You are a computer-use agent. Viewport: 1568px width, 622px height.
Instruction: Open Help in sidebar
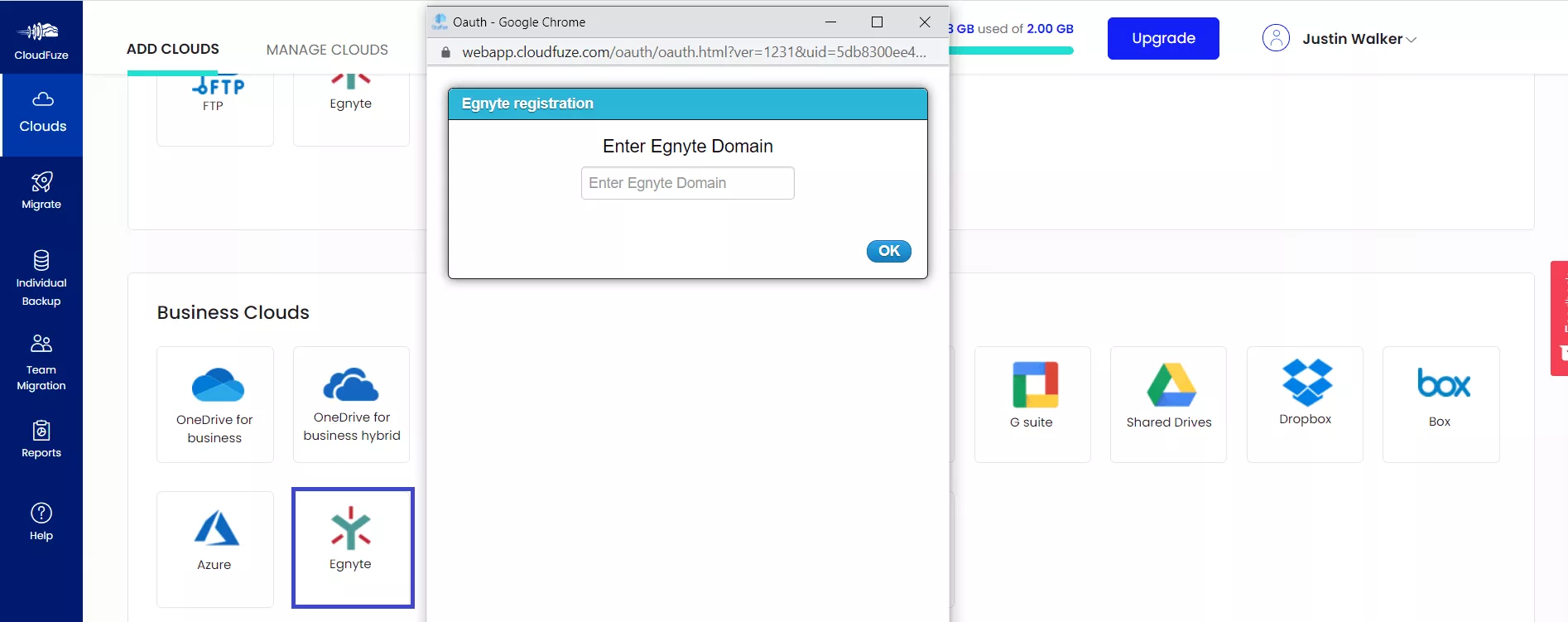click(41, 522)
